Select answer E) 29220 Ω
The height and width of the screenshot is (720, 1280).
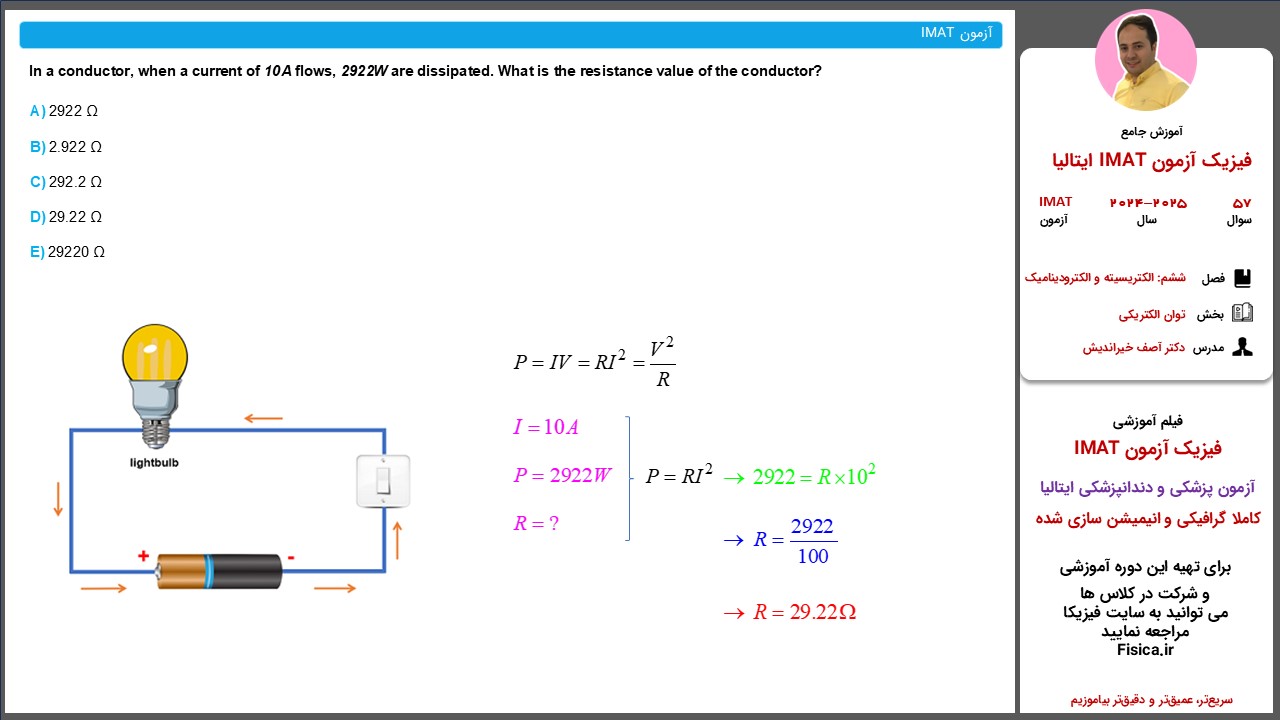point(67,252)
